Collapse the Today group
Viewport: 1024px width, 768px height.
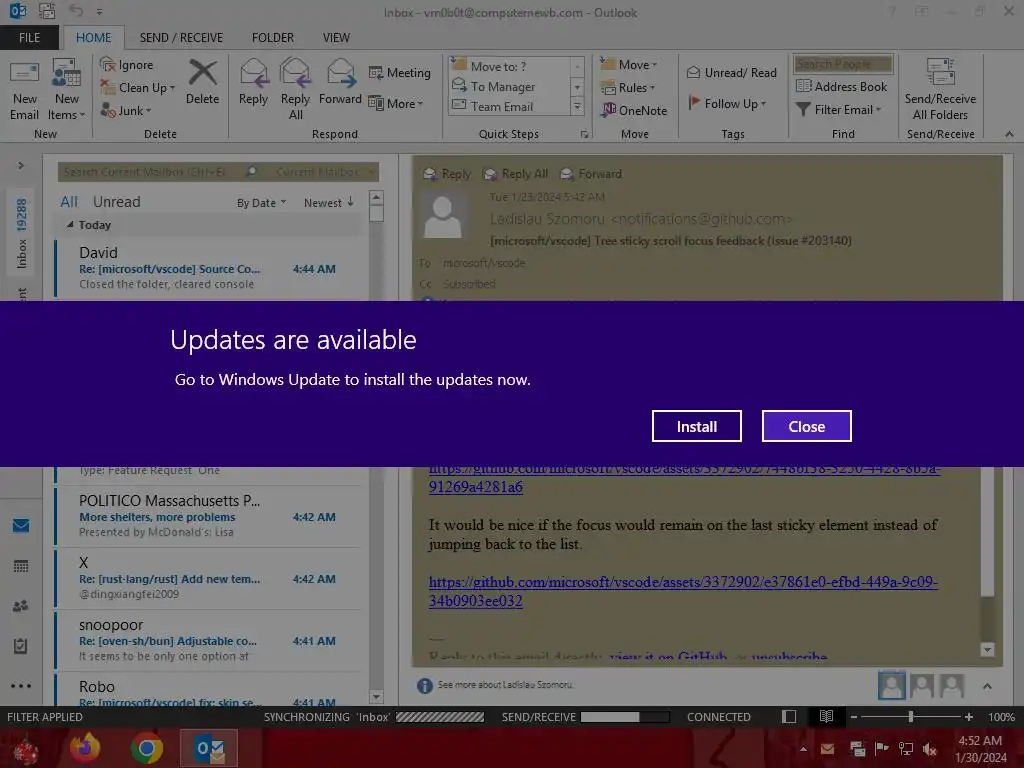[x=70, y=225]
